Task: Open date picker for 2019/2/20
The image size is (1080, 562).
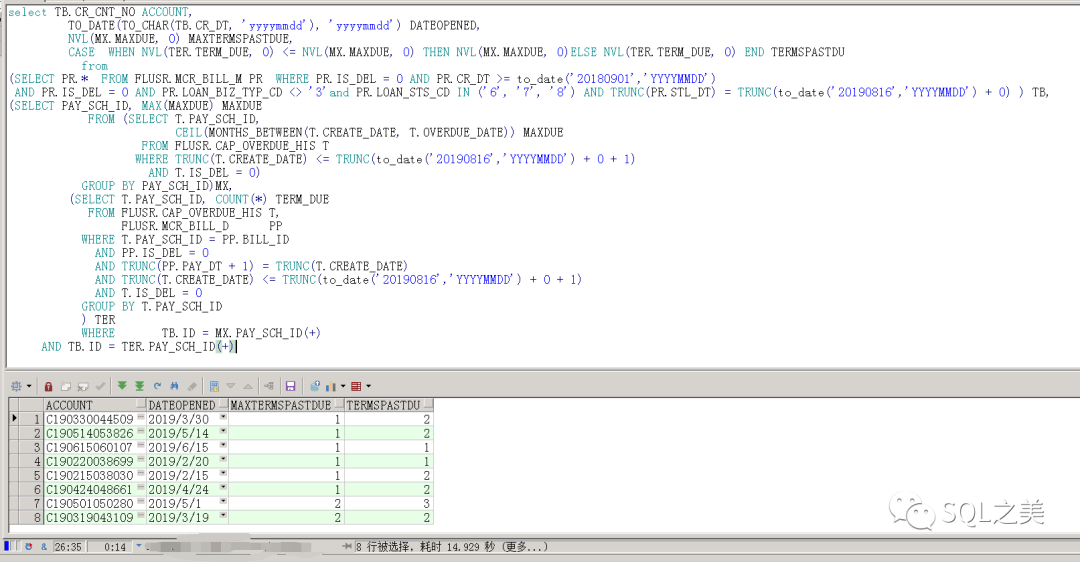Action: [223, 459]
